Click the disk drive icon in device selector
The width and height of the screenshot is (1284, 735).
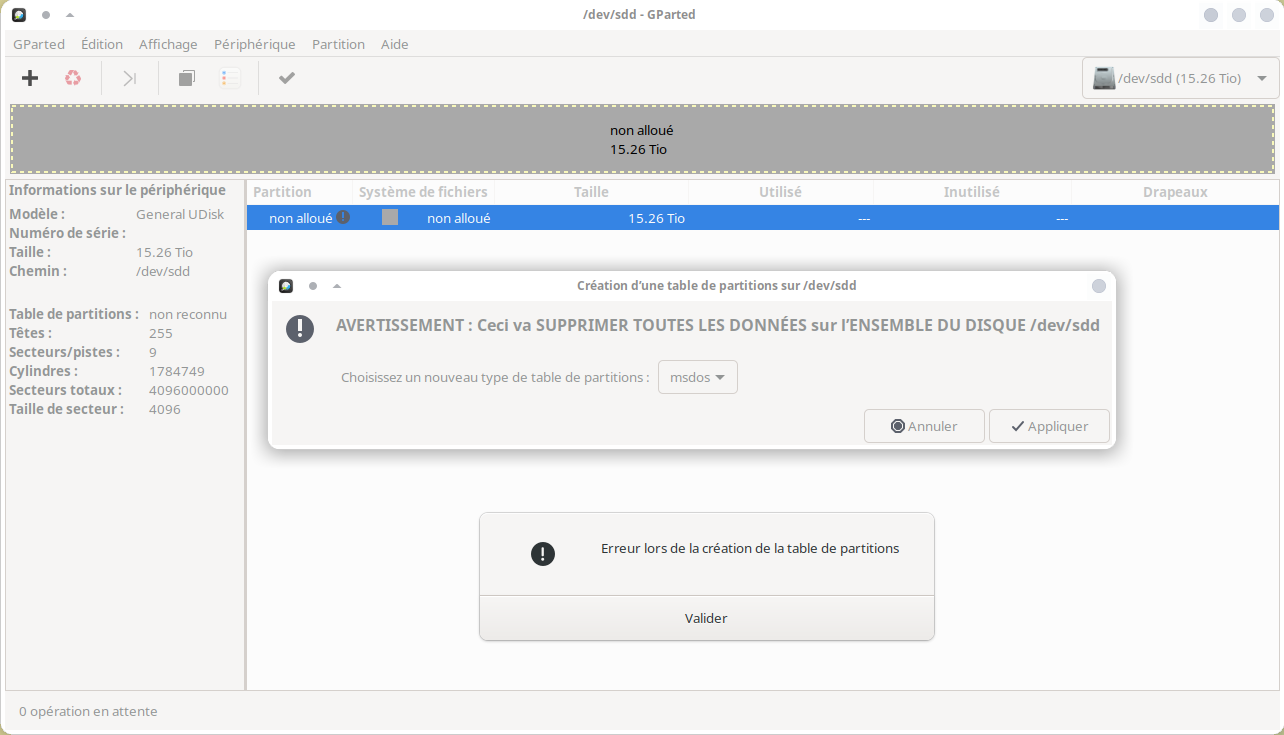tap(1104, 78)
